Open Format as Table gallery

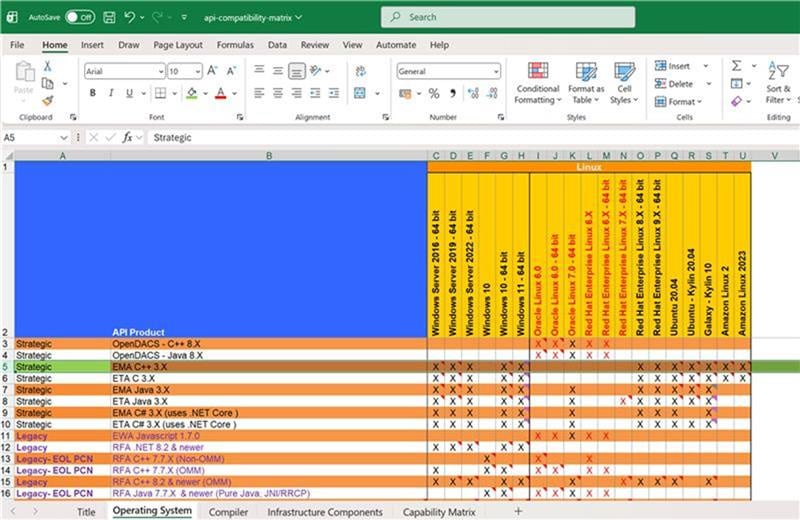pos(586,83)
